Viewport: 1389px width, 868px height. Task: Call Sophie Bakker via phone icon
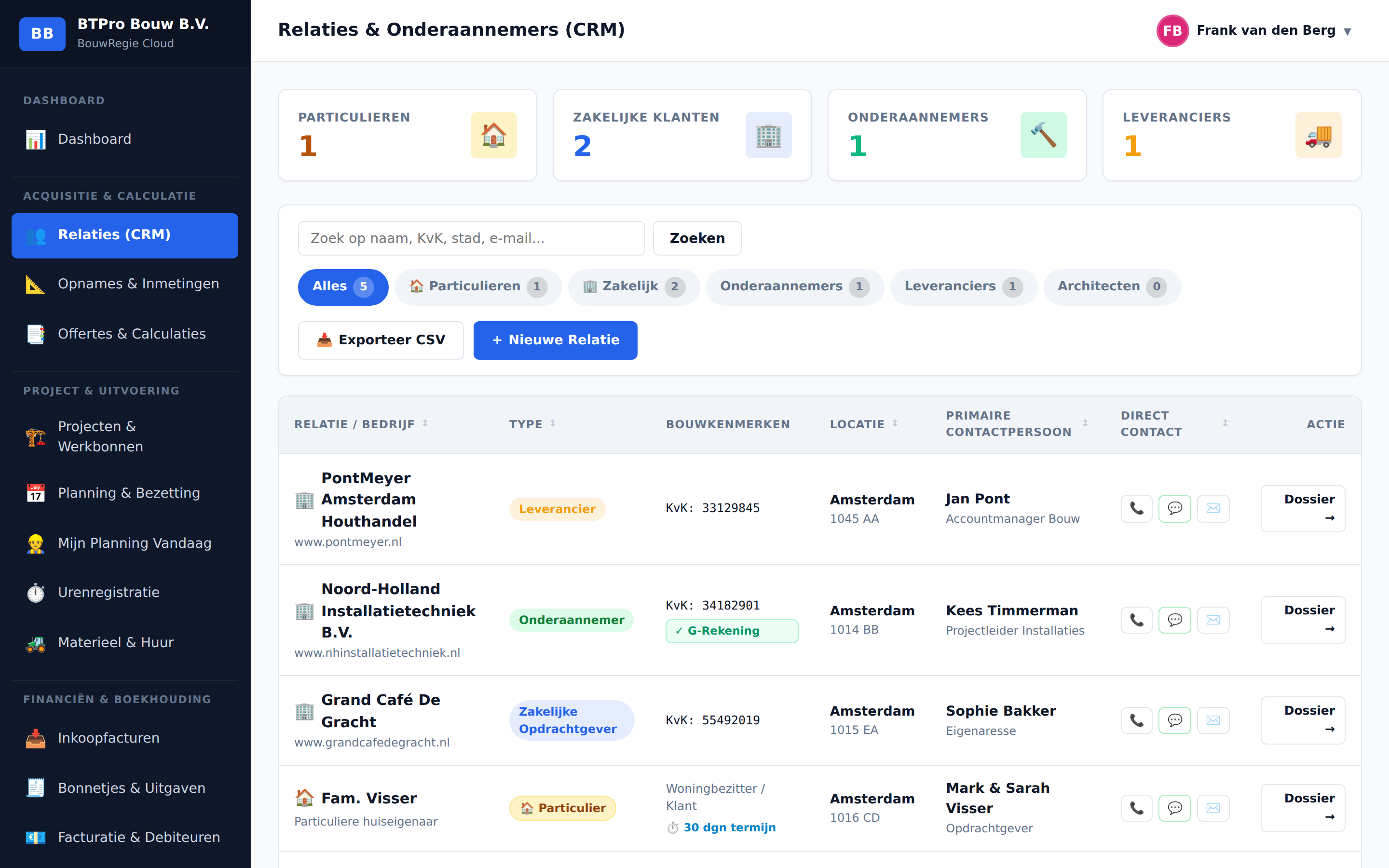click(1136, 720)
